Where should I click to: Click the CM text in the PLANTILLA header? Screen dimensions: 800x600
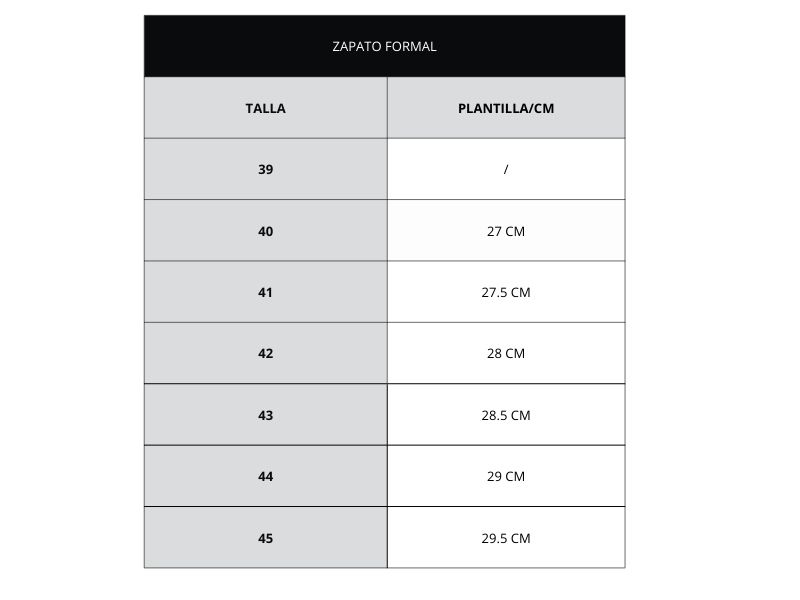[544, 108]
